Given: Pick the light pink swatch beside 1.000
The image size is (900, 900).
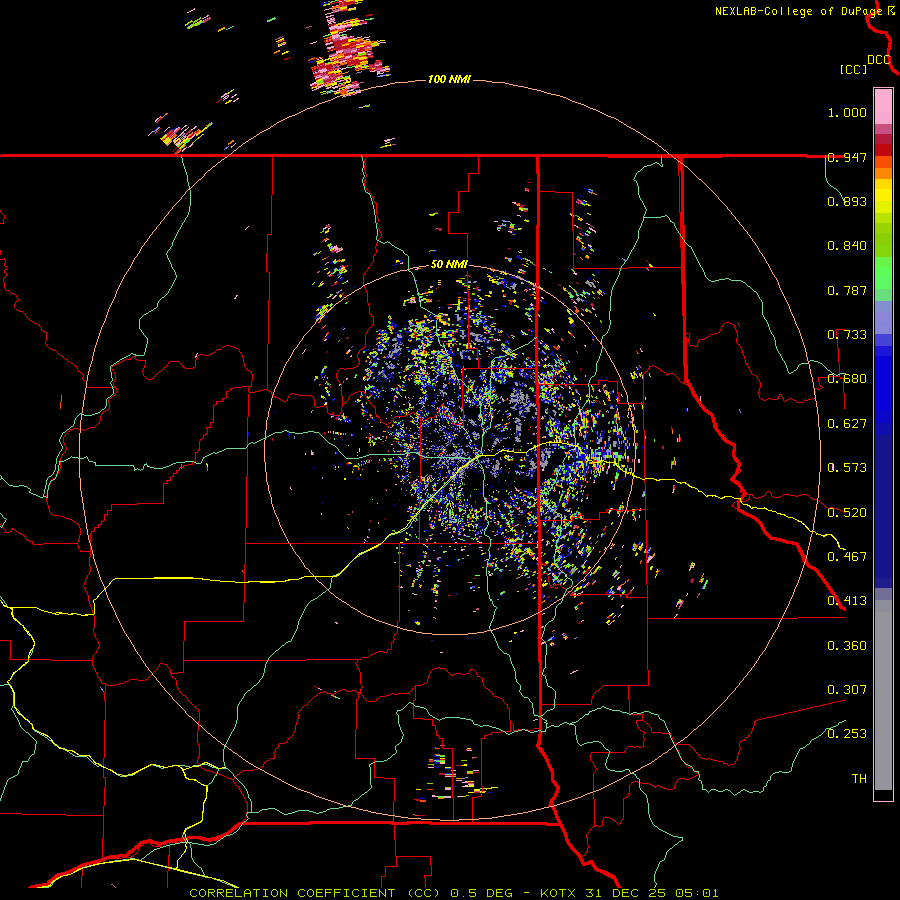Looking at the screenshot, I should click(883, 107).
